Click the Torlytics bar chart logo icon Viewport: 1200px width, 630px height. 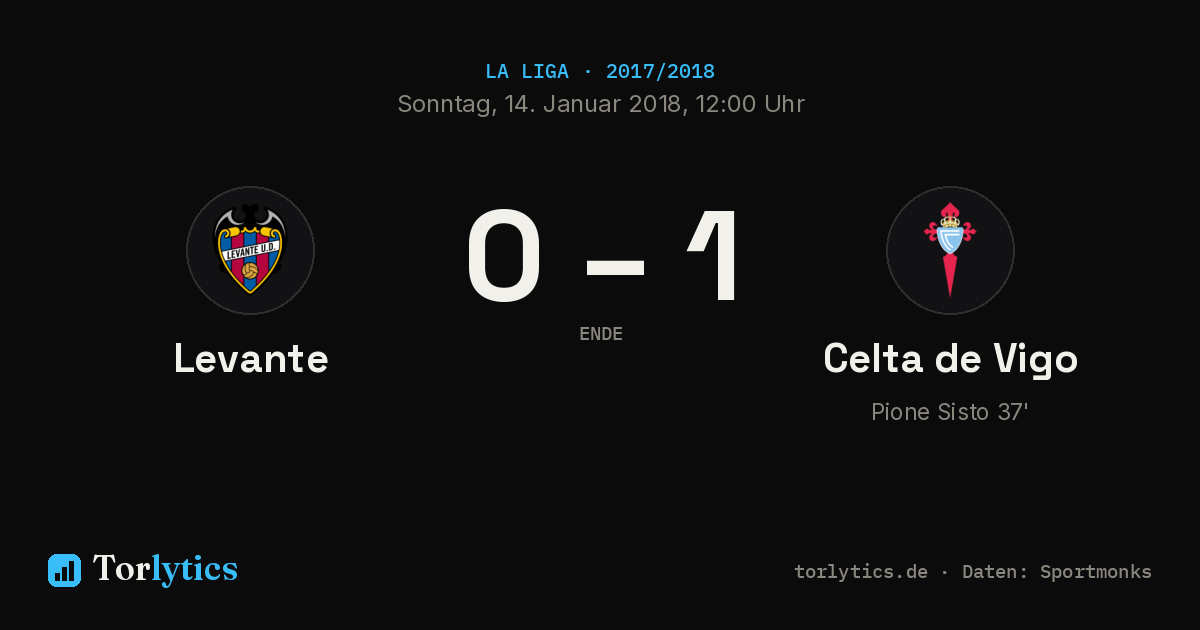click(x=64, y=570)
